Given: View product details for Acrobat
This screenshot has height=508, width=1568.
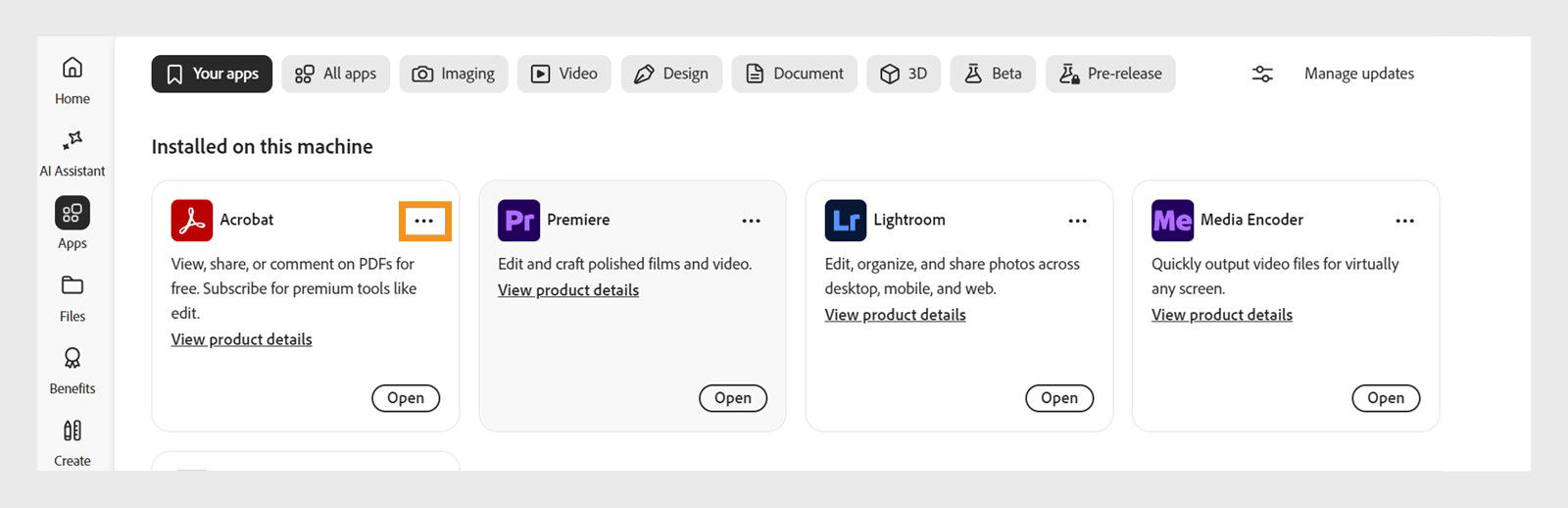Looking at the screenshot, I should tap(241, 339).
